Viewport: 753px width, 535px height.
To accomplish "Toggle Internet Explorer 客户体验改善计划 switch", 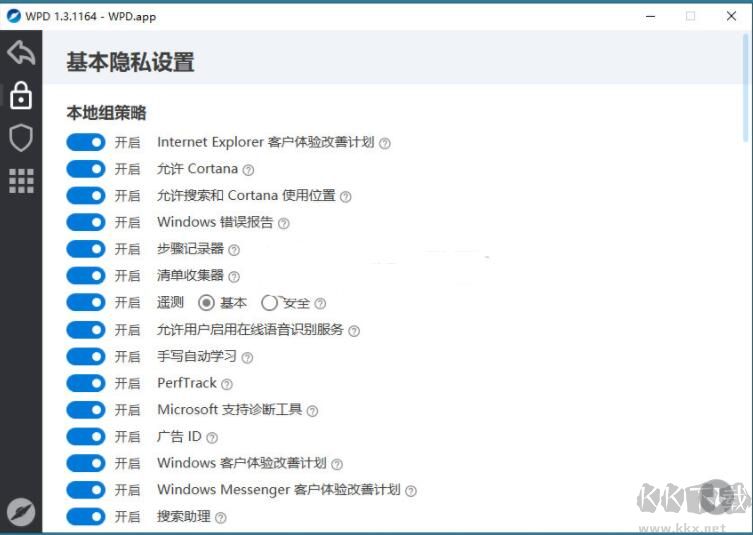I will click(85, 142).
